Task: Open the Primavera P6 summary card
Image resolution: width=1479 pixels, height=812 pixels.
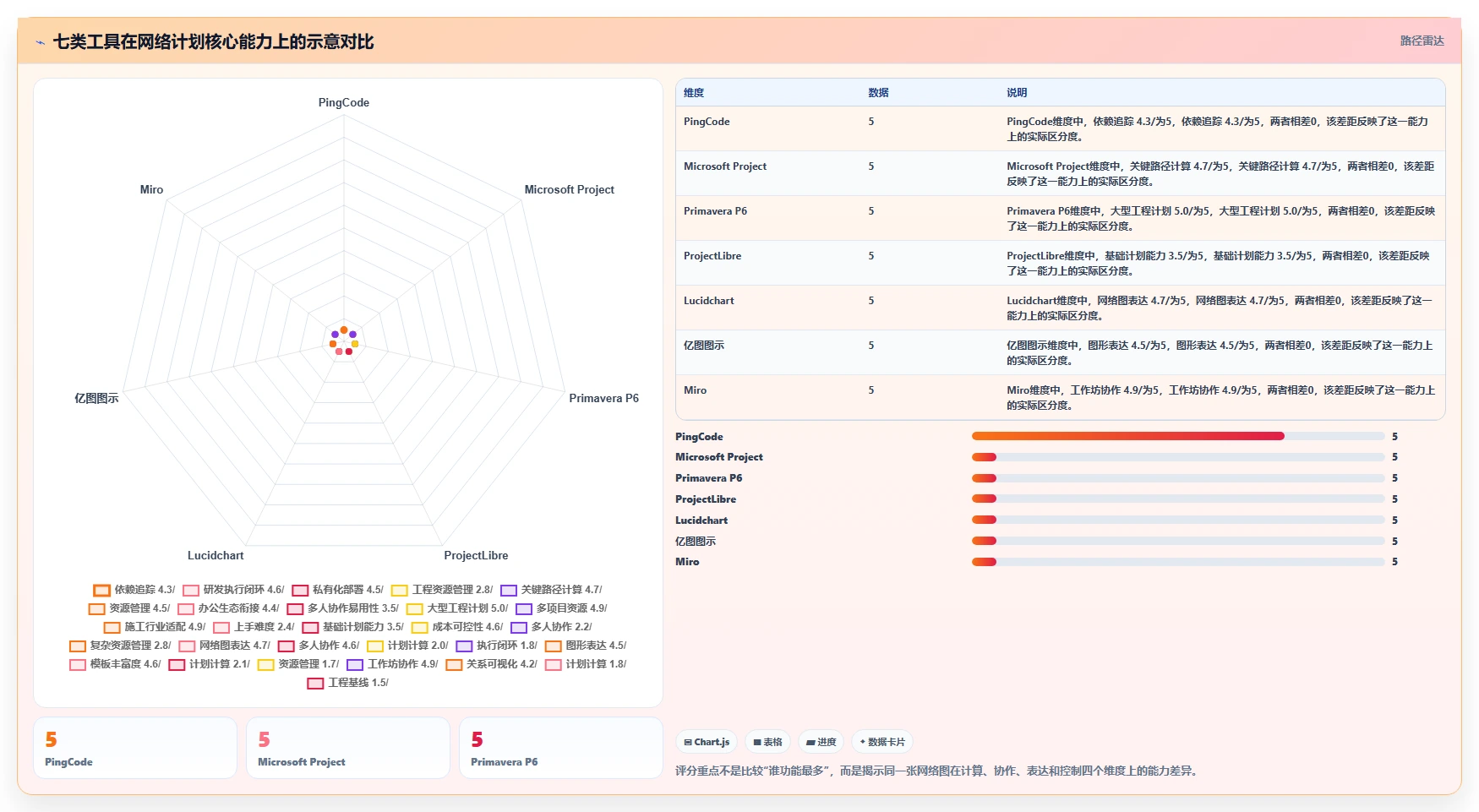Action: [x=561, y=748]
